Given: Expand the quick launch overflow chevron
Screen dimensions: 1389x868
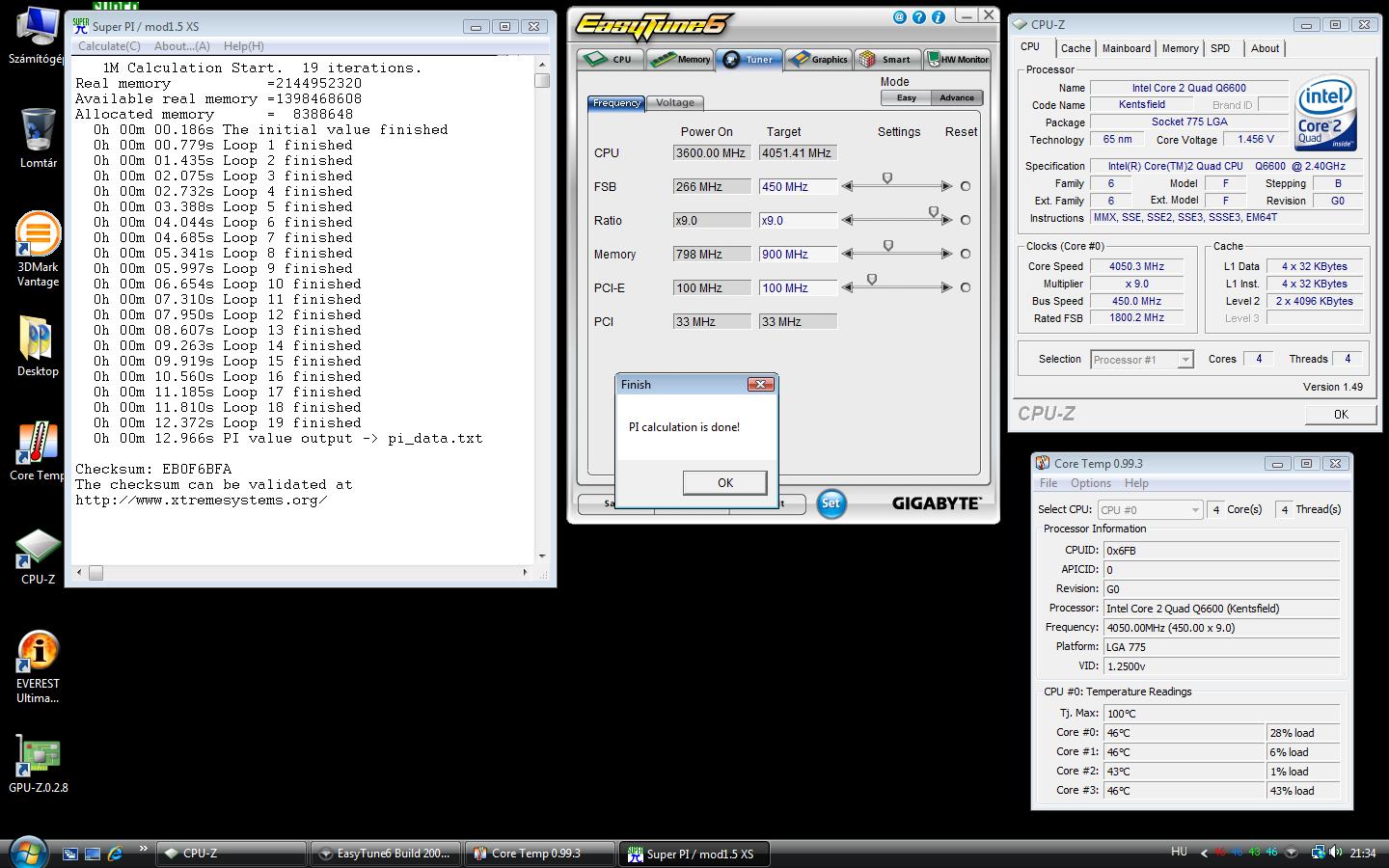Looking at the screenshot, I should (143, 849).
